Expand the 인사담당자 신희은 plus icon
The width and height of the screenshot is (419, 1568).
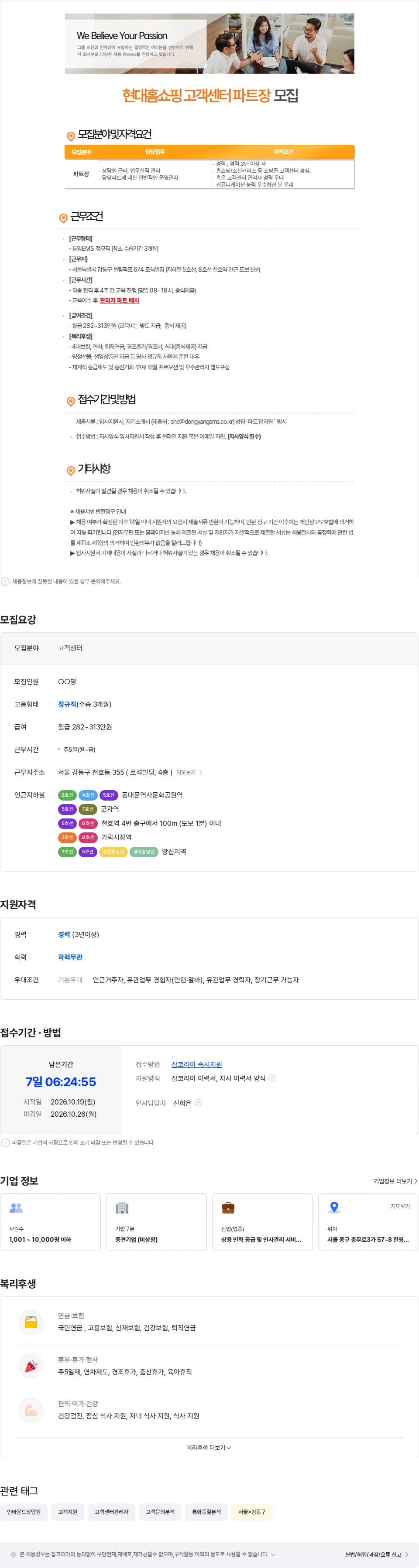pos(199,1103)
